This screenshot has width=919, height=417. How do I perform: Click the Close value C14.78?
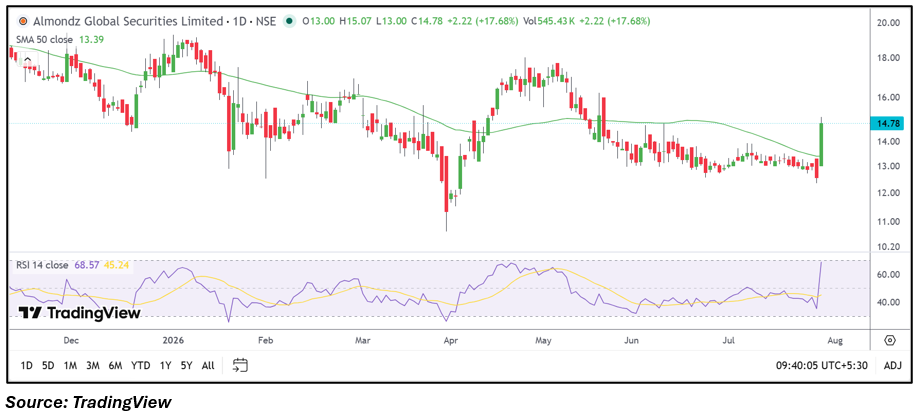pos(427,21)
